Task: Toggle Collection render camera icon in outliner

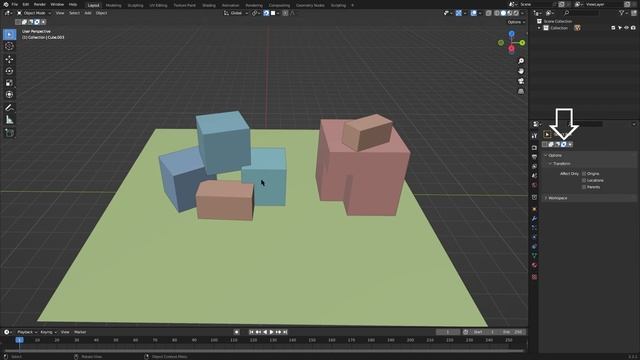Action: tap(633, 28)
